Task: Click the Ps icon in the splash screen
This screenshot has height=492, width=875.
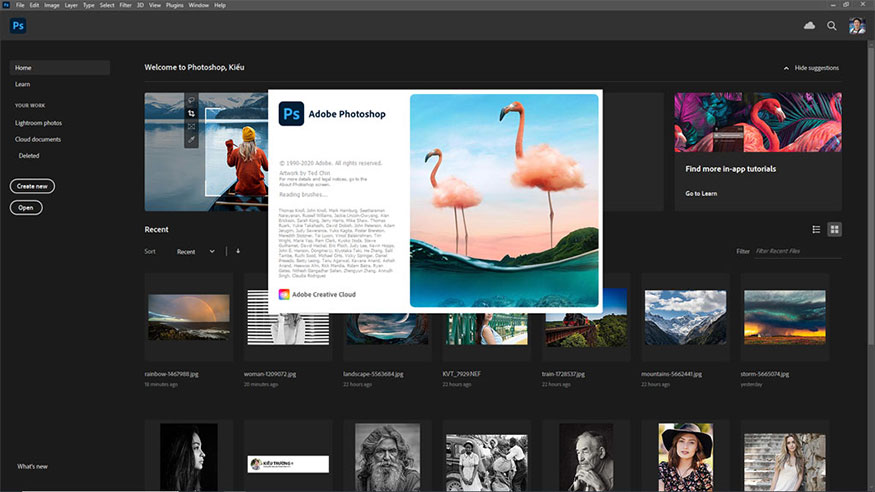Action: 291,113
